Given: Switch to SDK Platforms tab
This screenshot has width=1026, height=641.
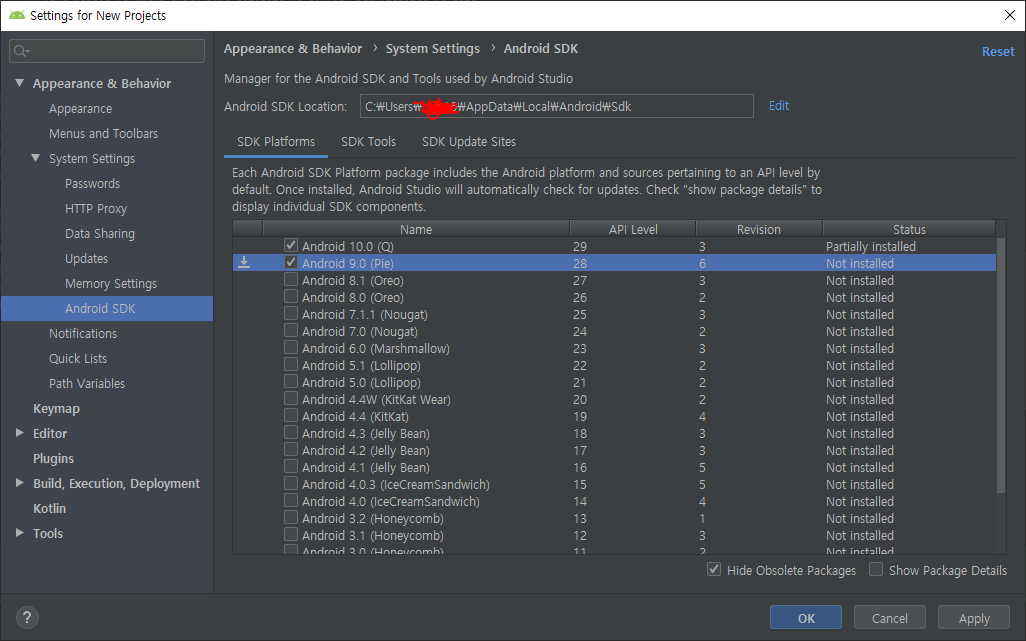Looking at the screenshot, I should pos(275,142).
